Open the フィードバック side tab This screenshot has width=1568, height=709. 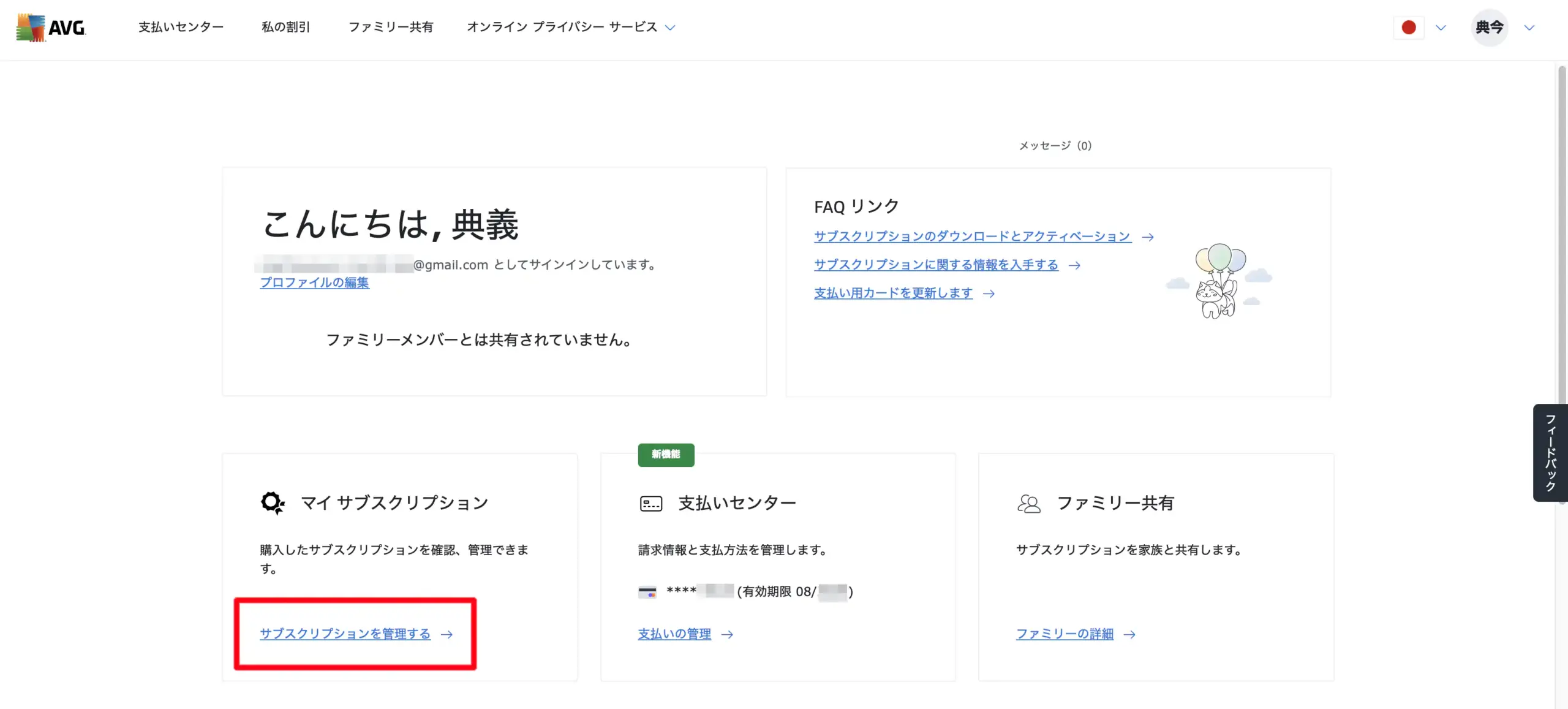[x=1550, y=453]
